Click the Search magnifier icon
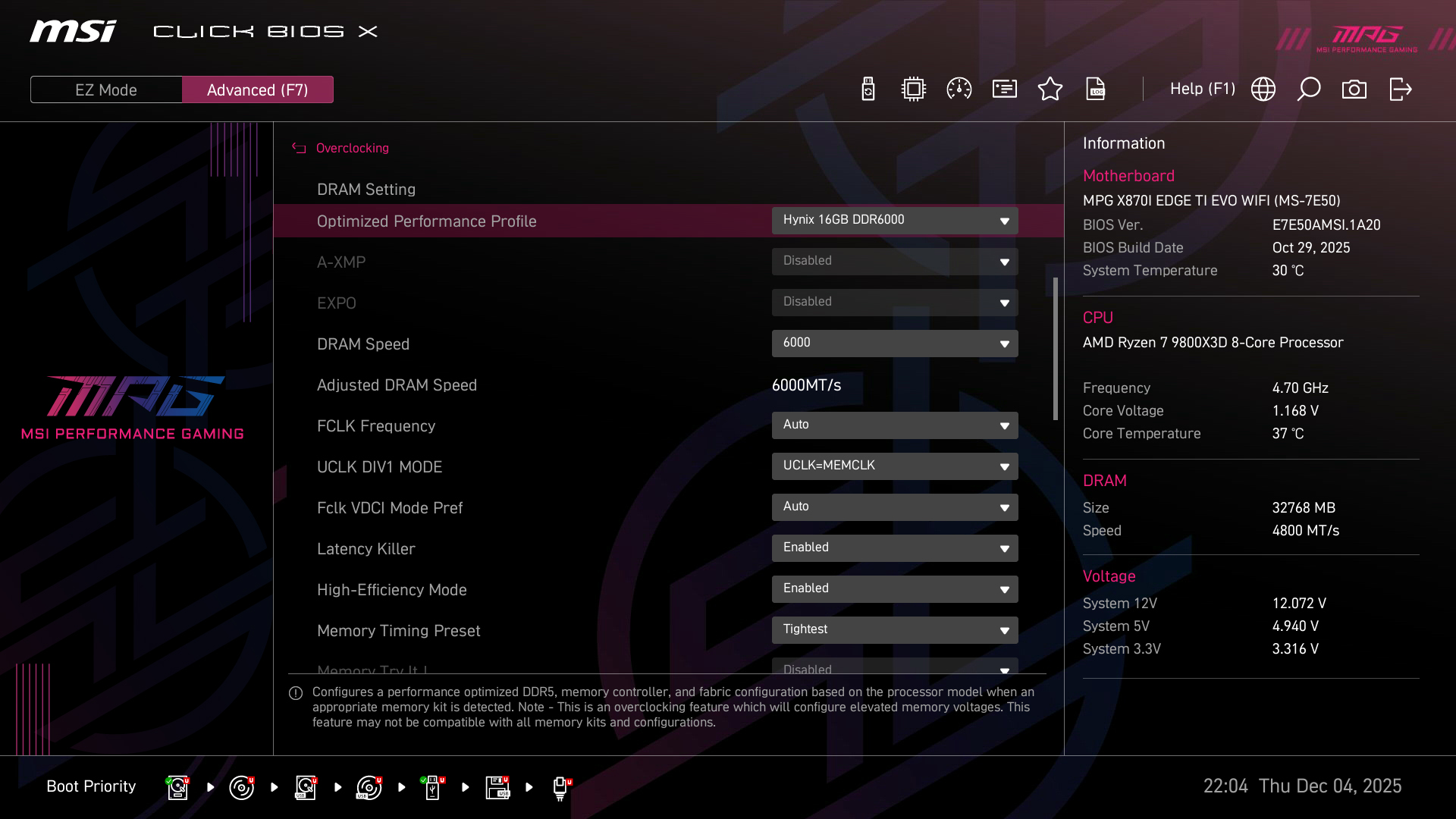Screen dimensions: 1456x819 click(1309, 89)
